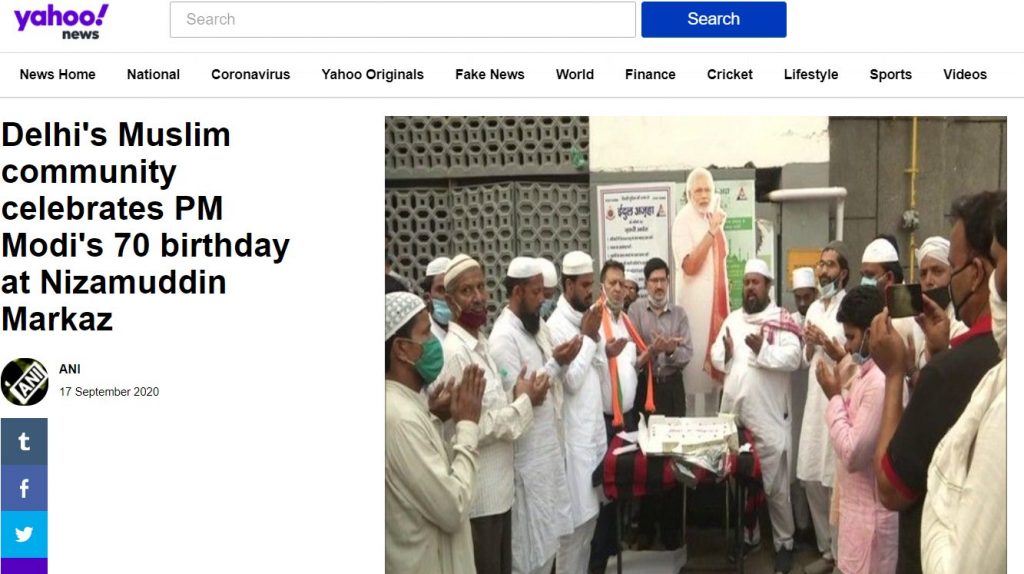Open the Finance section

click(x=650, y=74)
